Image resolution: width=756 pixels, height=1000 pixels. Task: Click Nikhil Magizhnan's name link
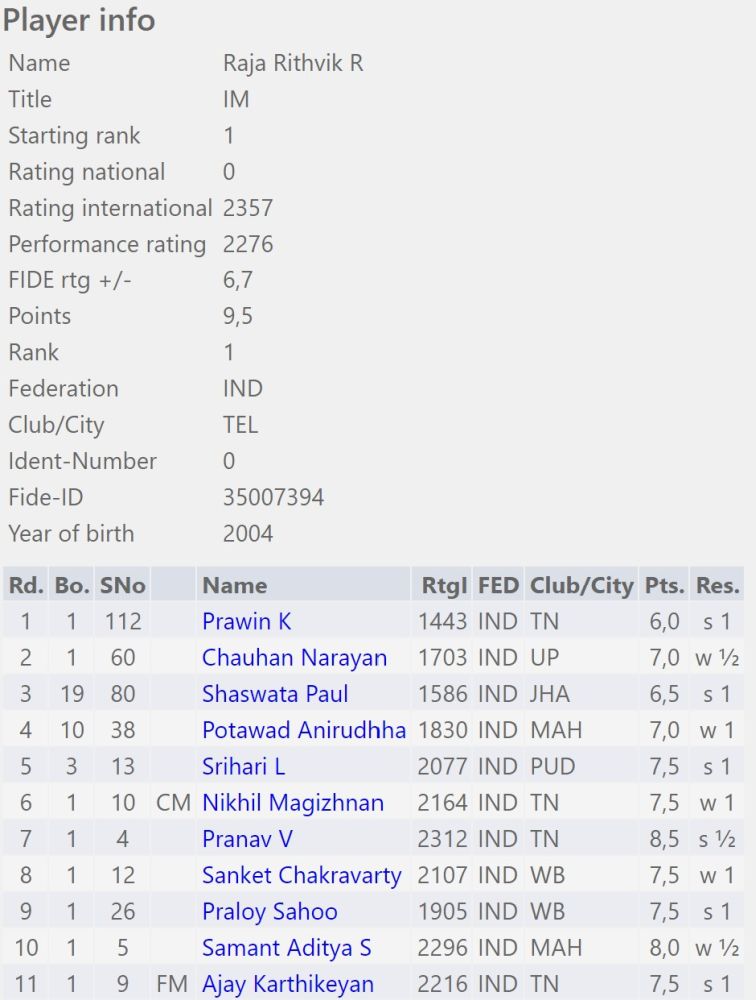pyautogui.click(x=292, y=803)
